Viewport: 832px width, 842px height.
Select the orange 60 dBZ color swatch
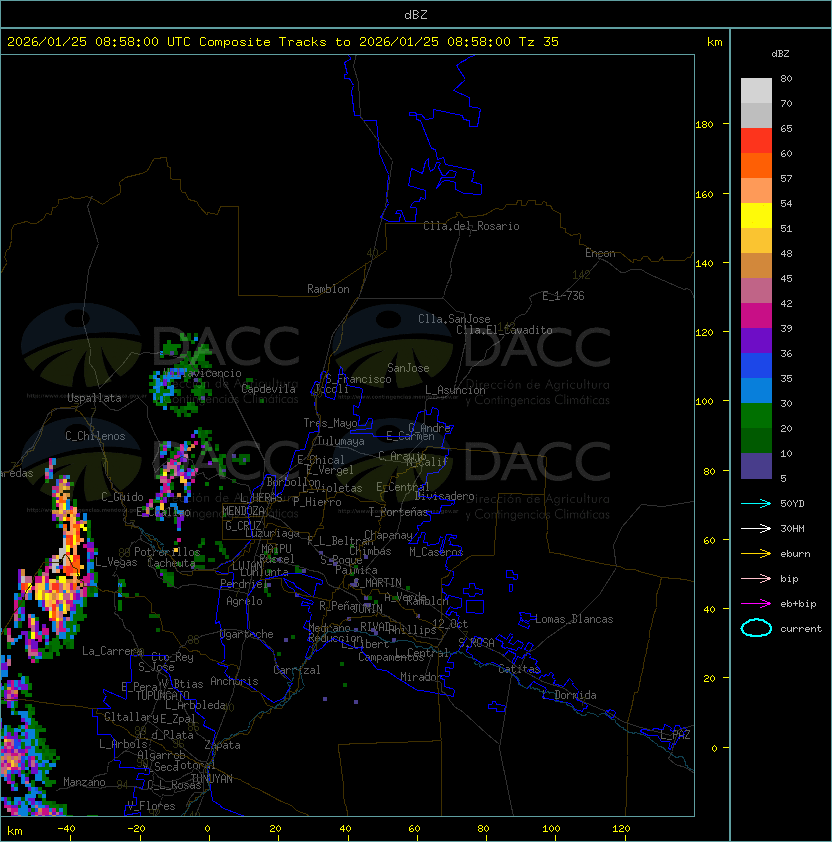[x=756, y=165]
